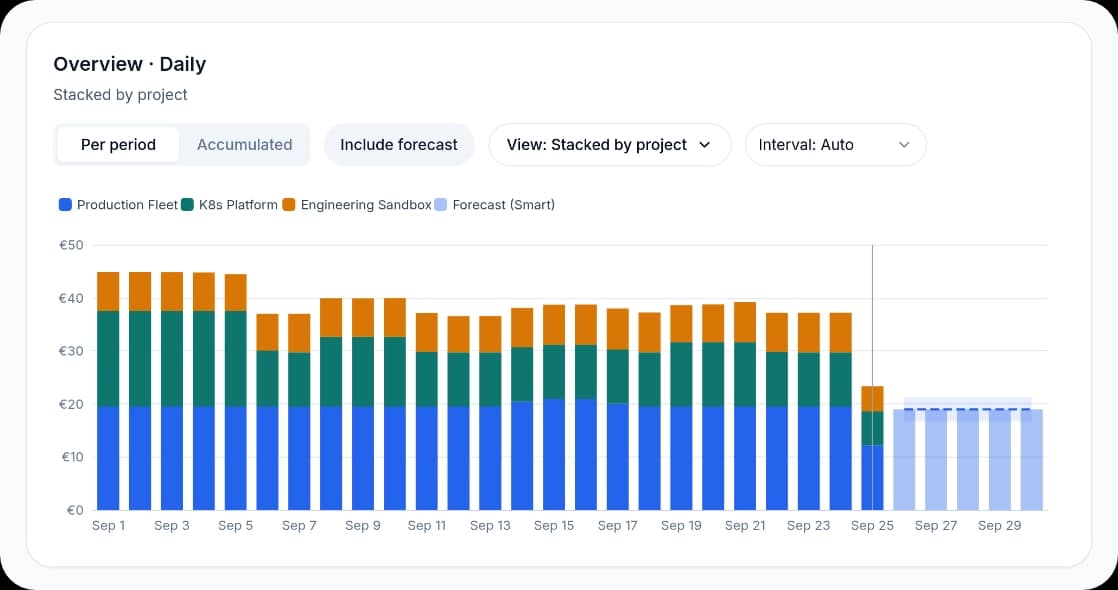This screenshot has width=1118, height=590.
Task: Click the €30 axis label
Action: coord(71,351)
